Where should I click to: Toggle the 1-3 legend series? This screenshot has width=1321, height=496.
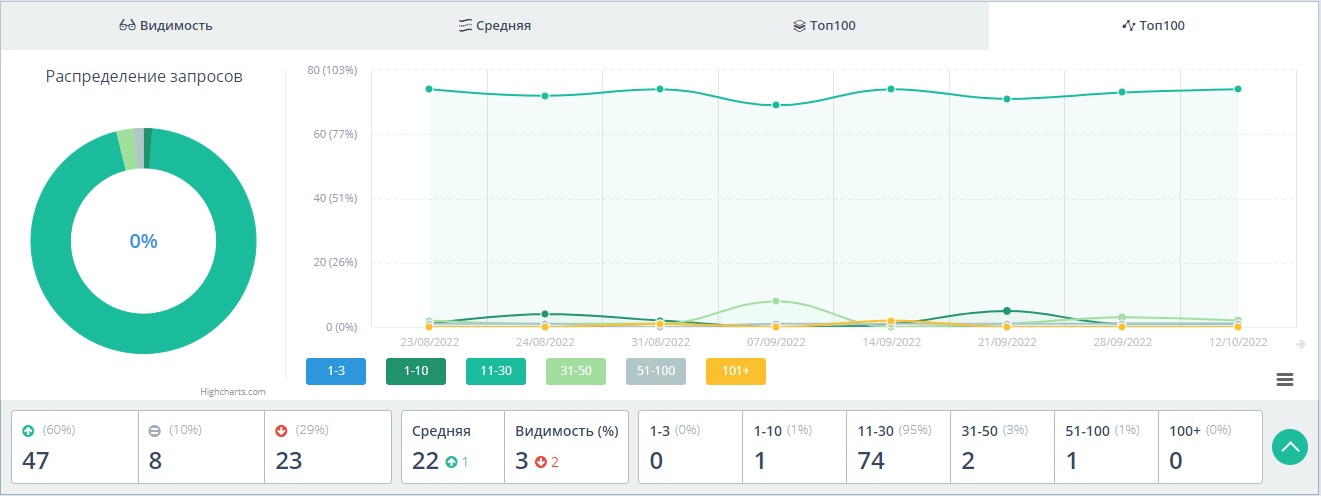(x=336, y=371)
